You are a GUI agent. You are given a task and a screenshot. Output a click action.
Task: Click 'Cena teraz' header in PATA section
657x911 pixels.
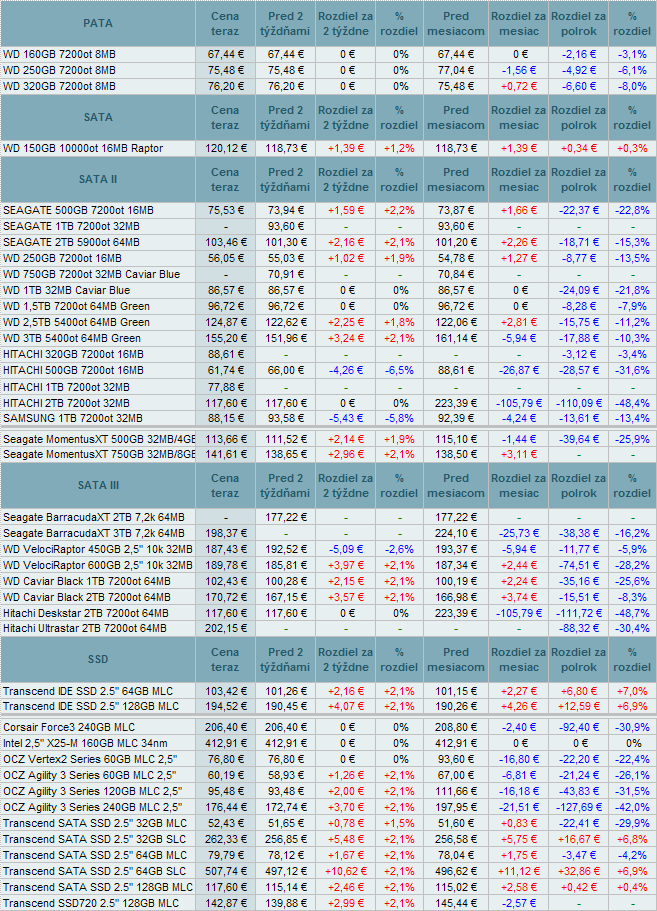[225, 23]
